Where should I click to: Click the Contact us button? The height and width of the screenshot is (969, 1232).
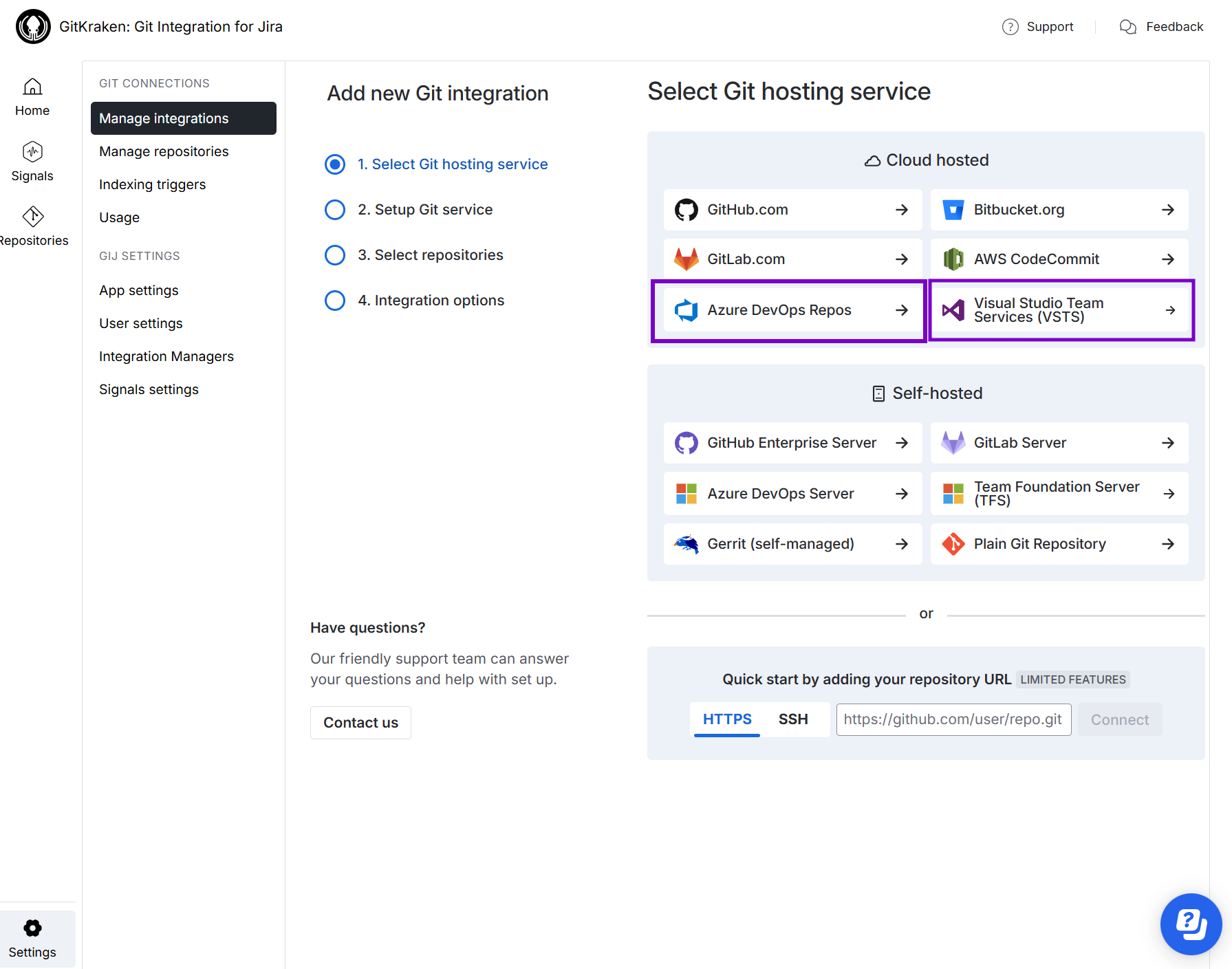360,723
